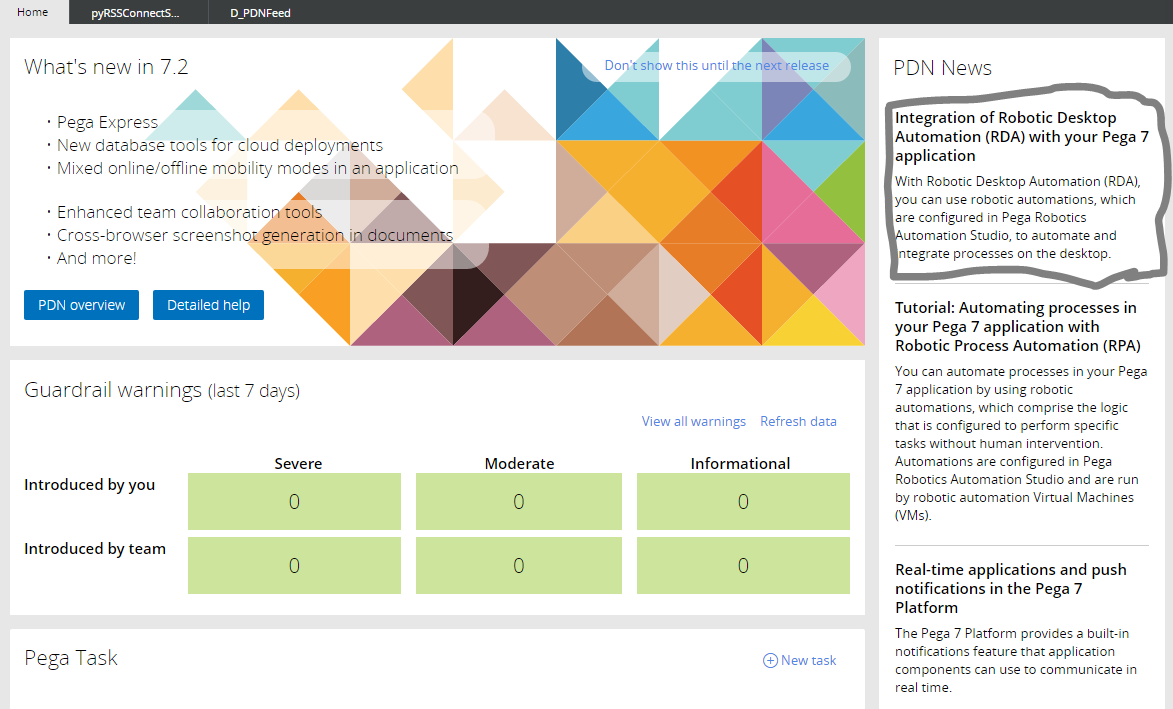The image size is (1173, 709).
Task: Click the 'Moderate' column header
Action: 519,464
